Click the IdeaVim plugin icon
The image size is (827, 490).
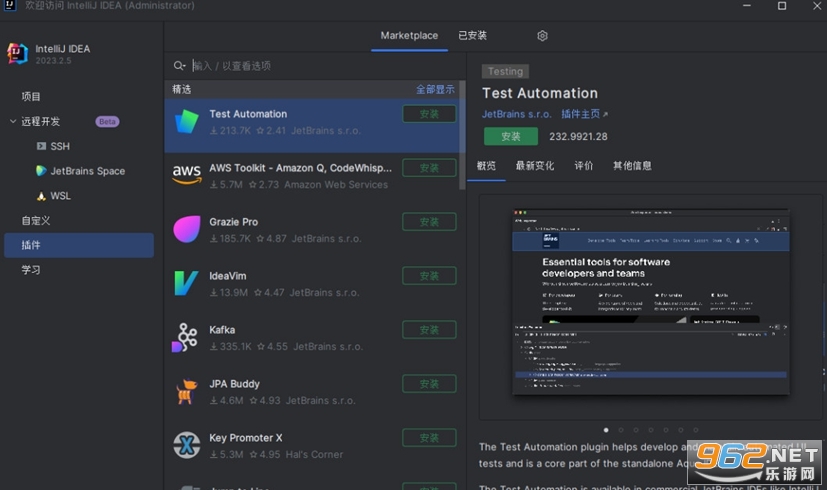point(187,283)
